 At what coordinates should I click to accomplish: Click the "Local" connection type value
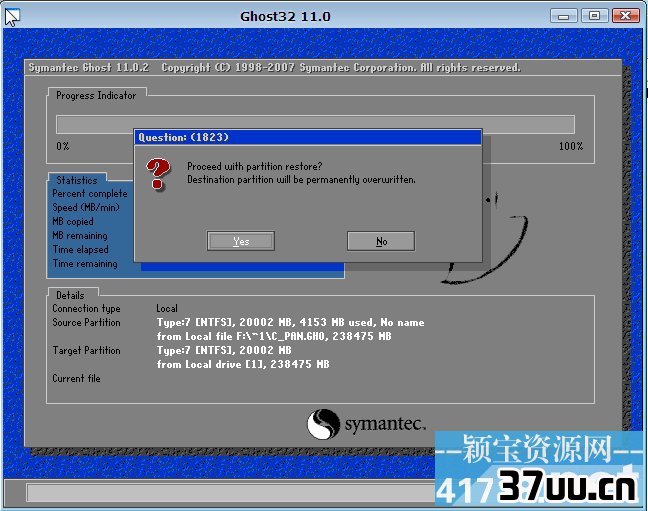[167, 308]
